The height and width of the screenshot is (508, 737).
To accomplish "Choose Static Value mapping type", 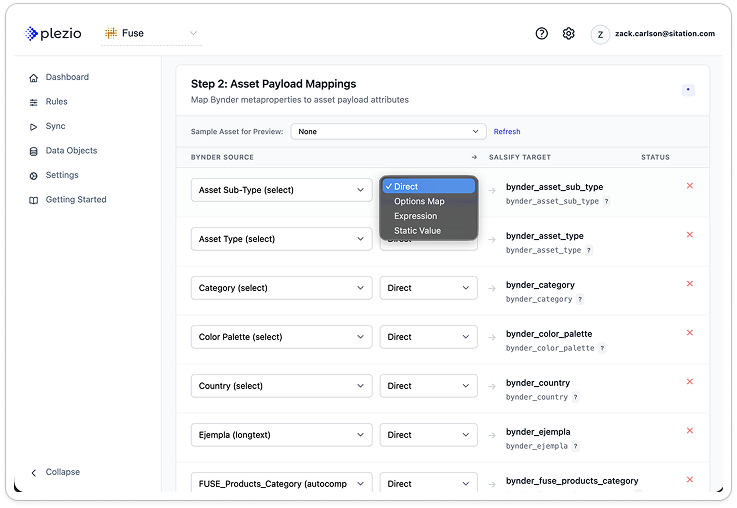I will point(417,230).
